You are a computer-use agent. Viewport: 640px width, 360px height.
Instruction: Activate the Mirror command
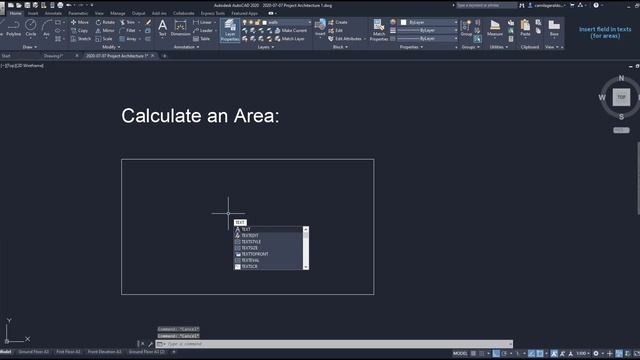[x=105, y=31]
